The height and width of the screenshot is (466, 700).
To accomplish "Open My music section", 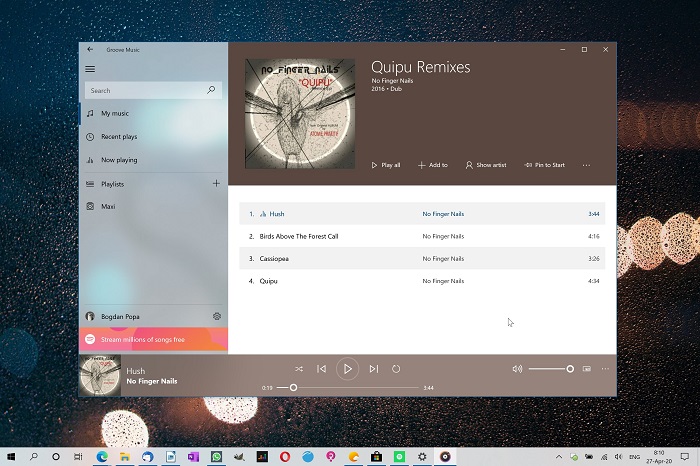I will [153, 113].
